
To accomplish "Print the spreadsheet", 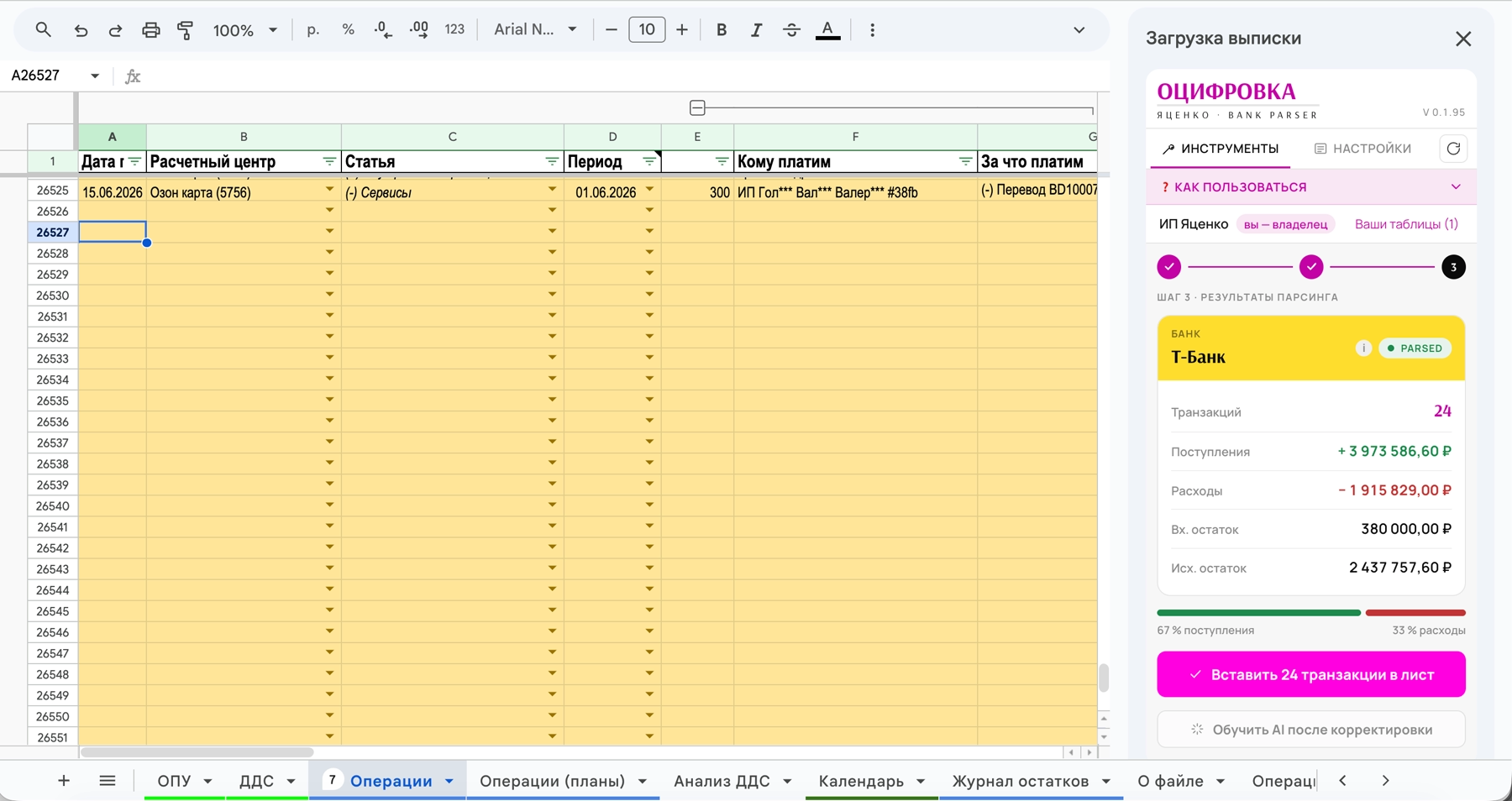I will [x=150, y=30].
